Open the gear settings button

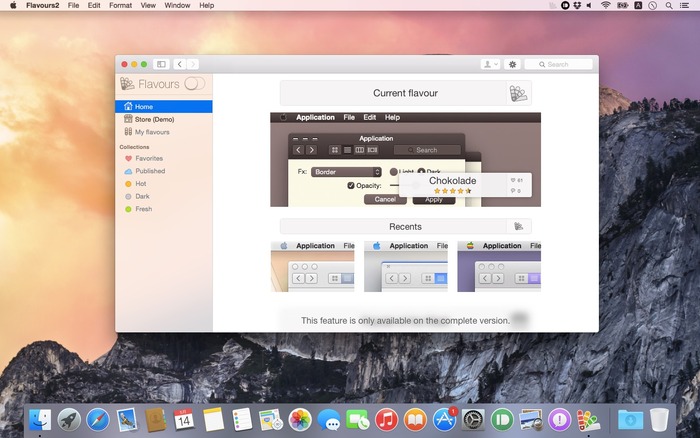(x=512, y=64)
